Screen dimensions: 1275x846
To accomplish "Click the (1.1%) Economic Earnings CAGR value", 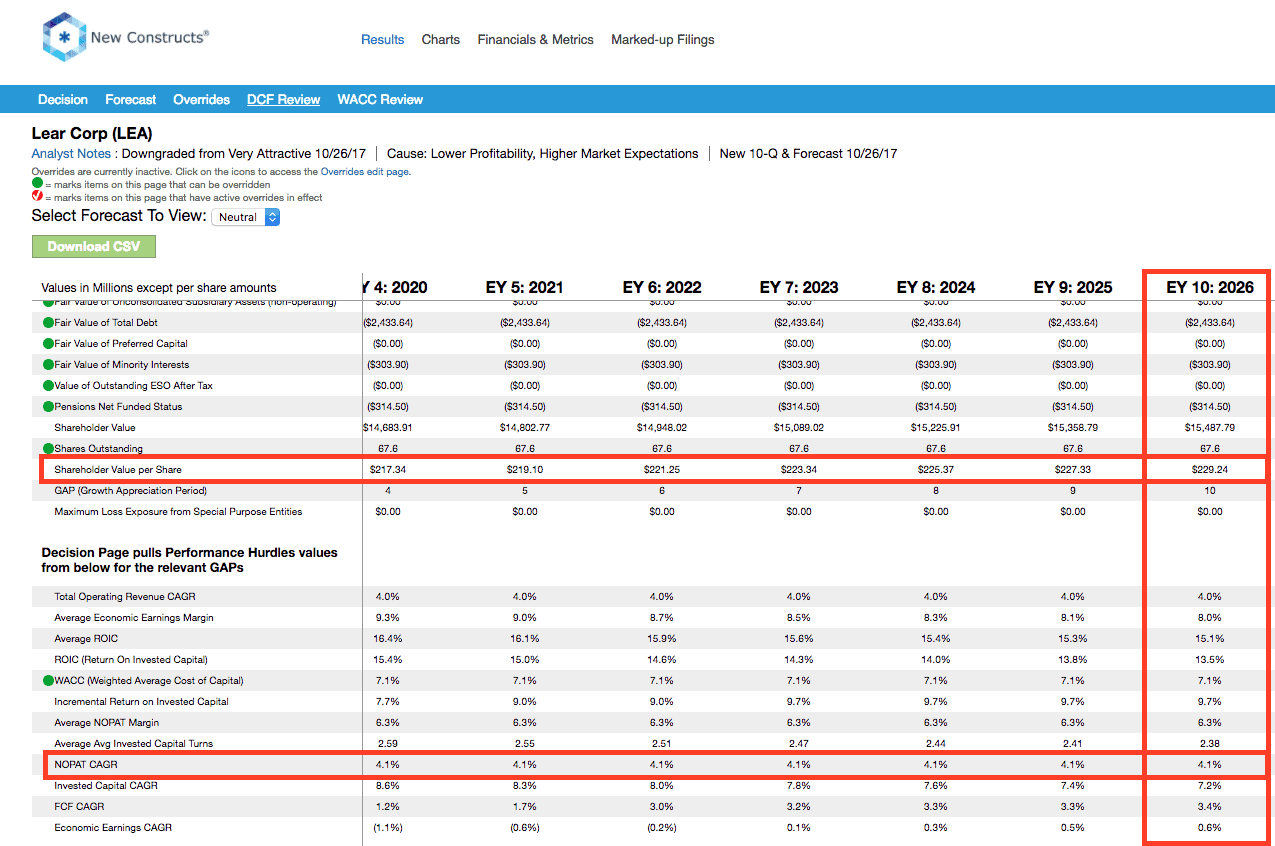I will coord(388,827).
